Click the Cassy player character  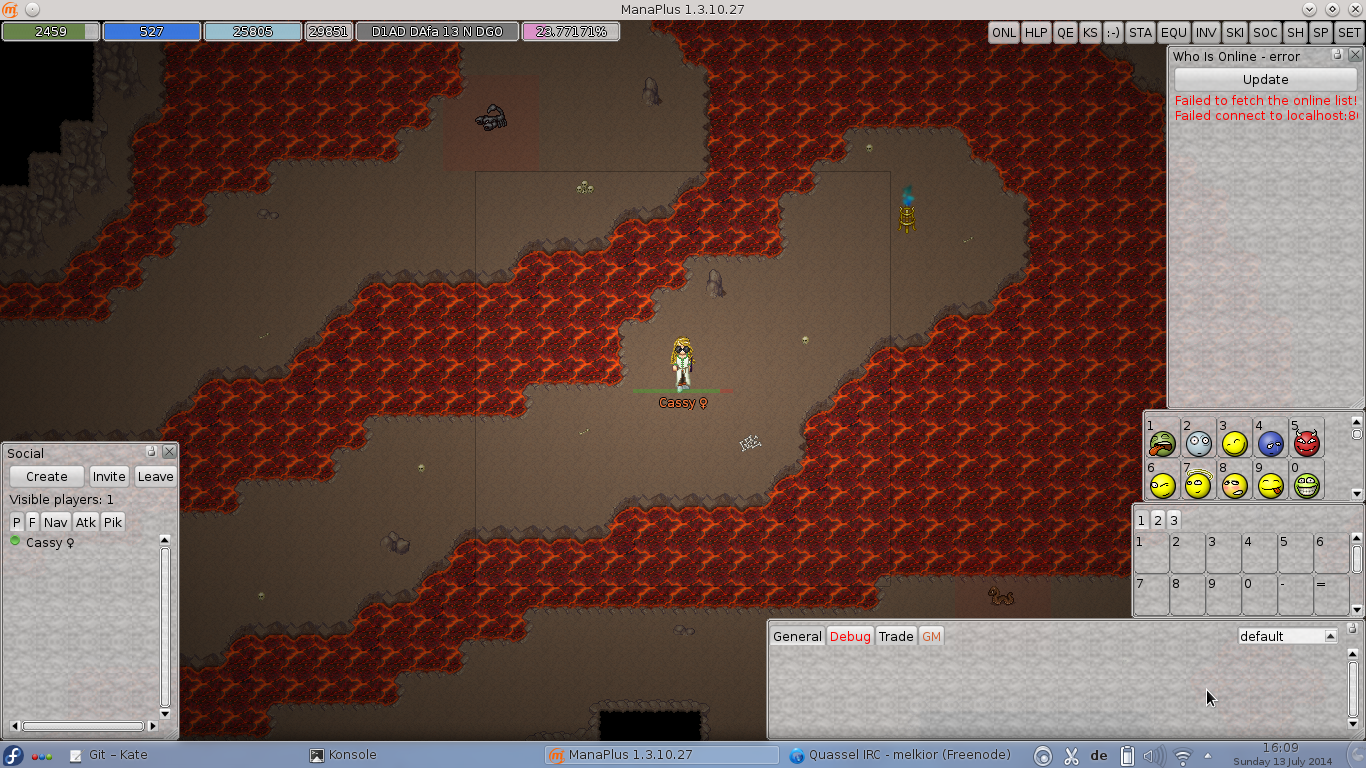[x=683, y=363]
